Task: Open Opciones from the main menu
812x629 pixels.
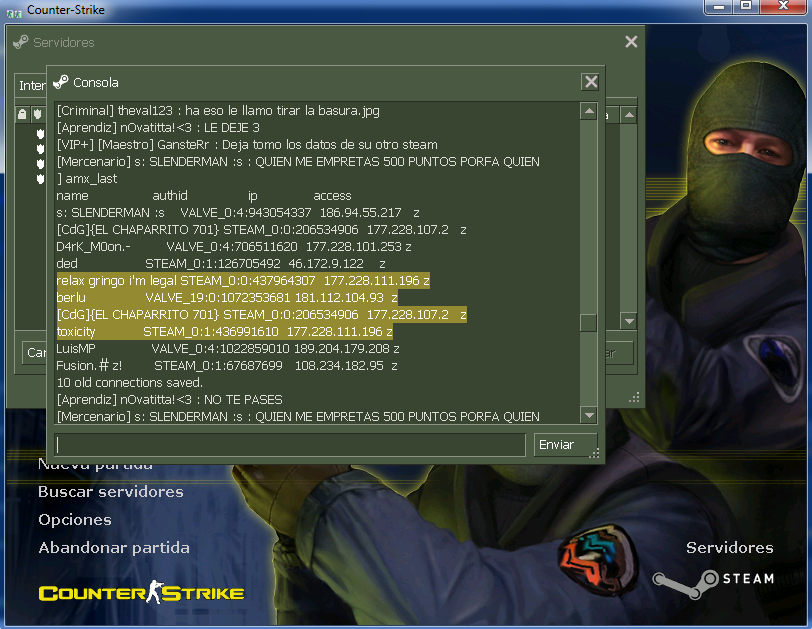Action: (75, 520)
